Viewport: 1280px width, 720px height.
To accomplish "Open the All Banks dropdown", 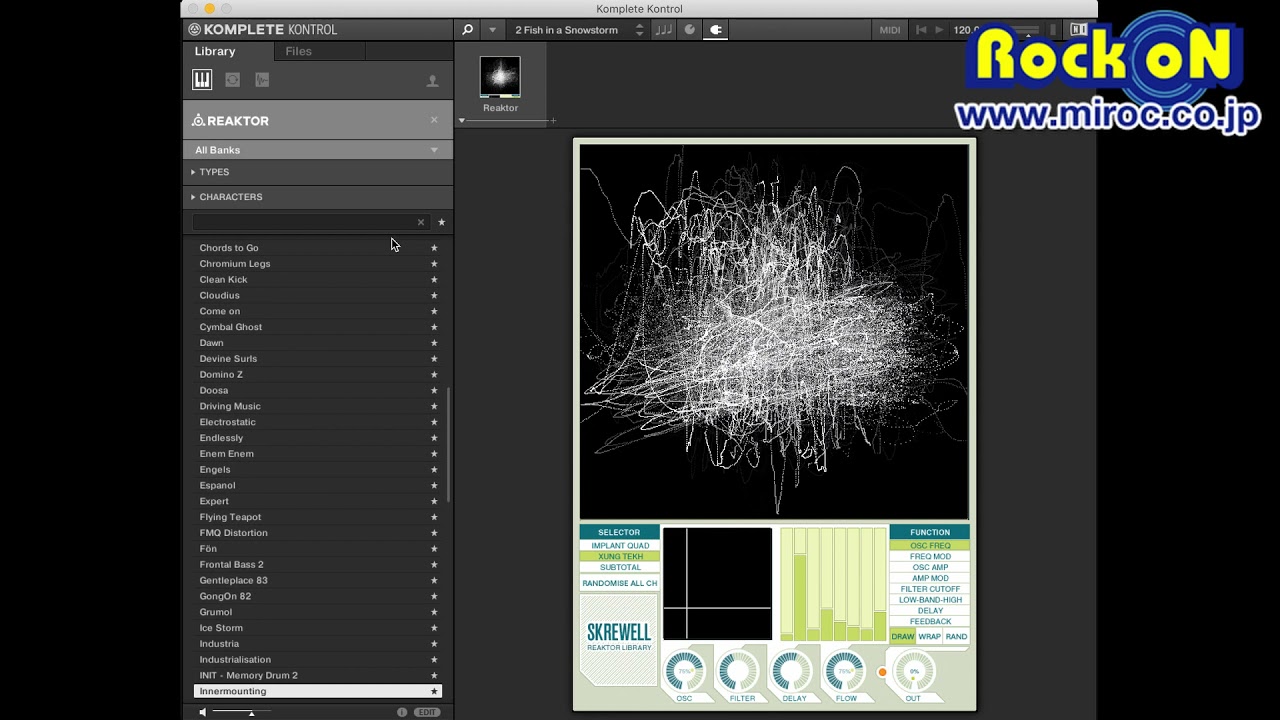I will [317, 150].
